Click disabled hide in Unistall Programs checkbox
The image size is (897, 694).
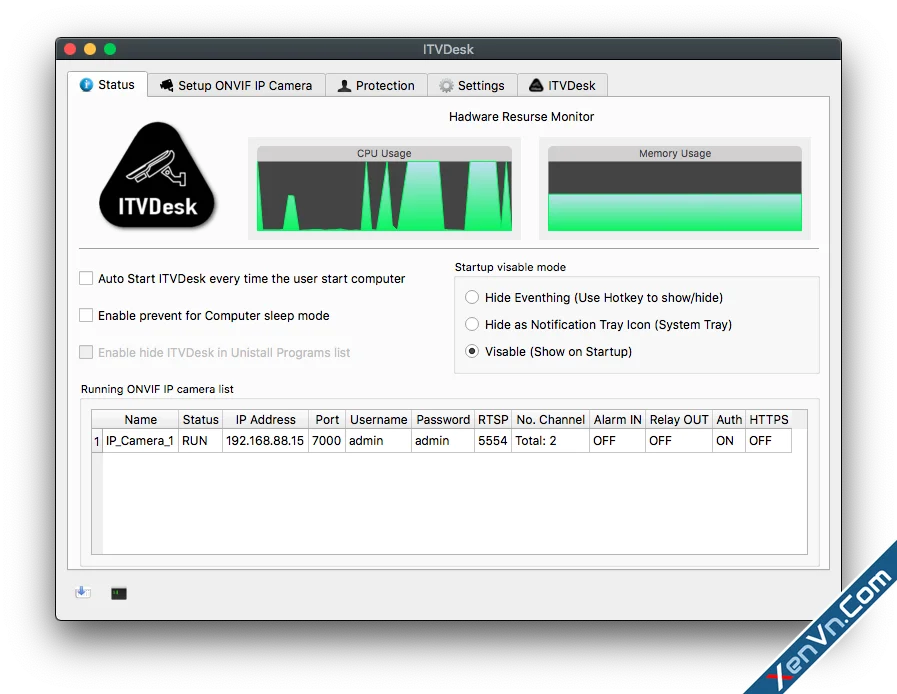(x=86, y=352)
